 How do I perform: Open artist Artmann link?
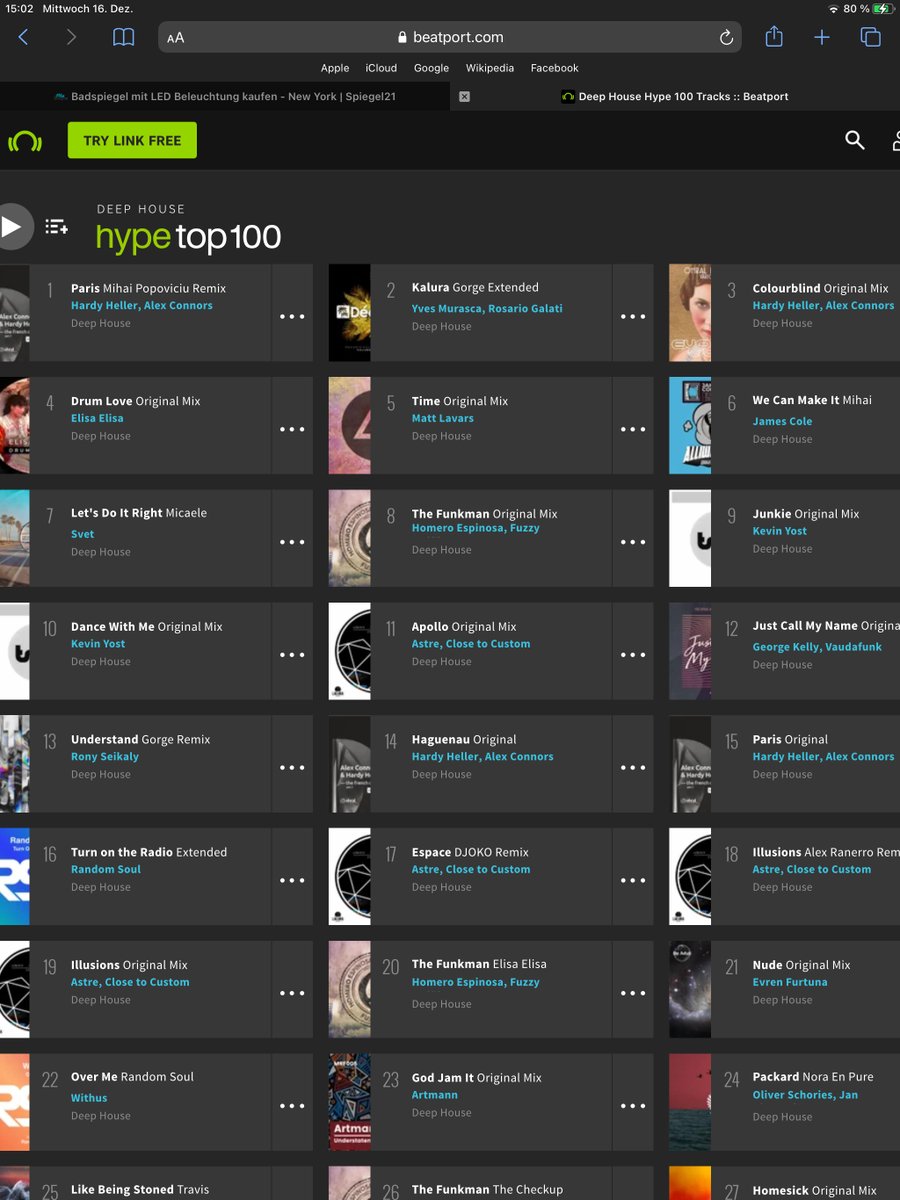click(x=435, y=1095)
